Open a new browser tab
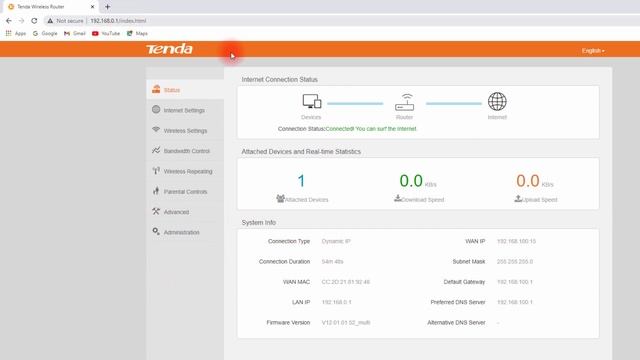This screenshot has width=640, height=360. coord(107,7)
